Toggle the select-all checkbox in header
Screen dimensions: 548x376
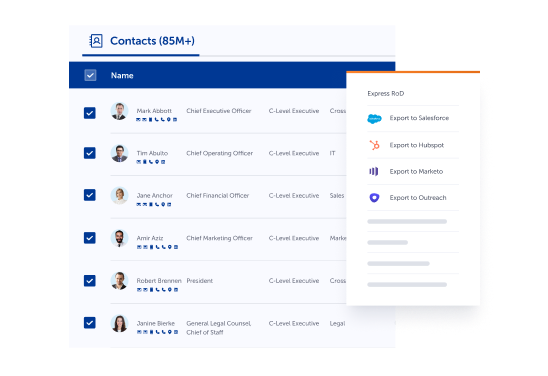click(x=90, y=75)
